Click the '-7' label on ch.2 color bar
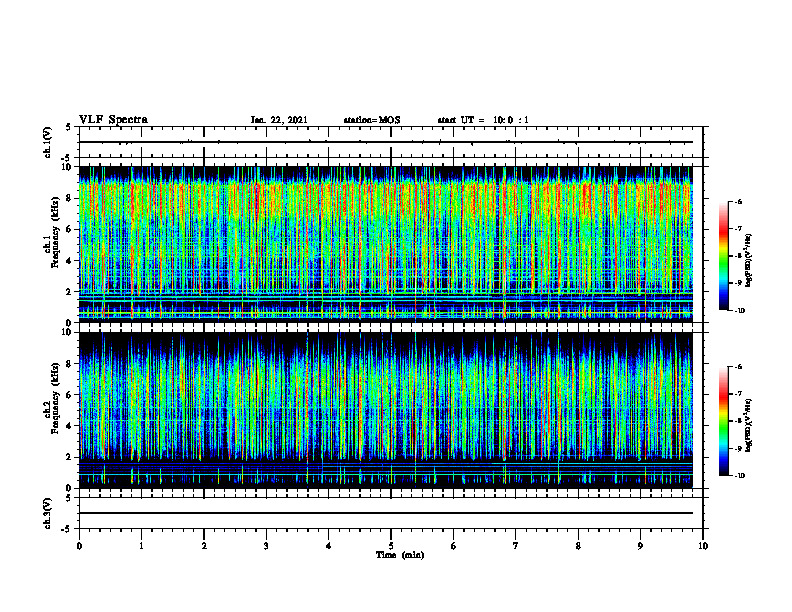The width and height of the screenshot is (792, 612). pyautogui.click(x=738, y=394)
